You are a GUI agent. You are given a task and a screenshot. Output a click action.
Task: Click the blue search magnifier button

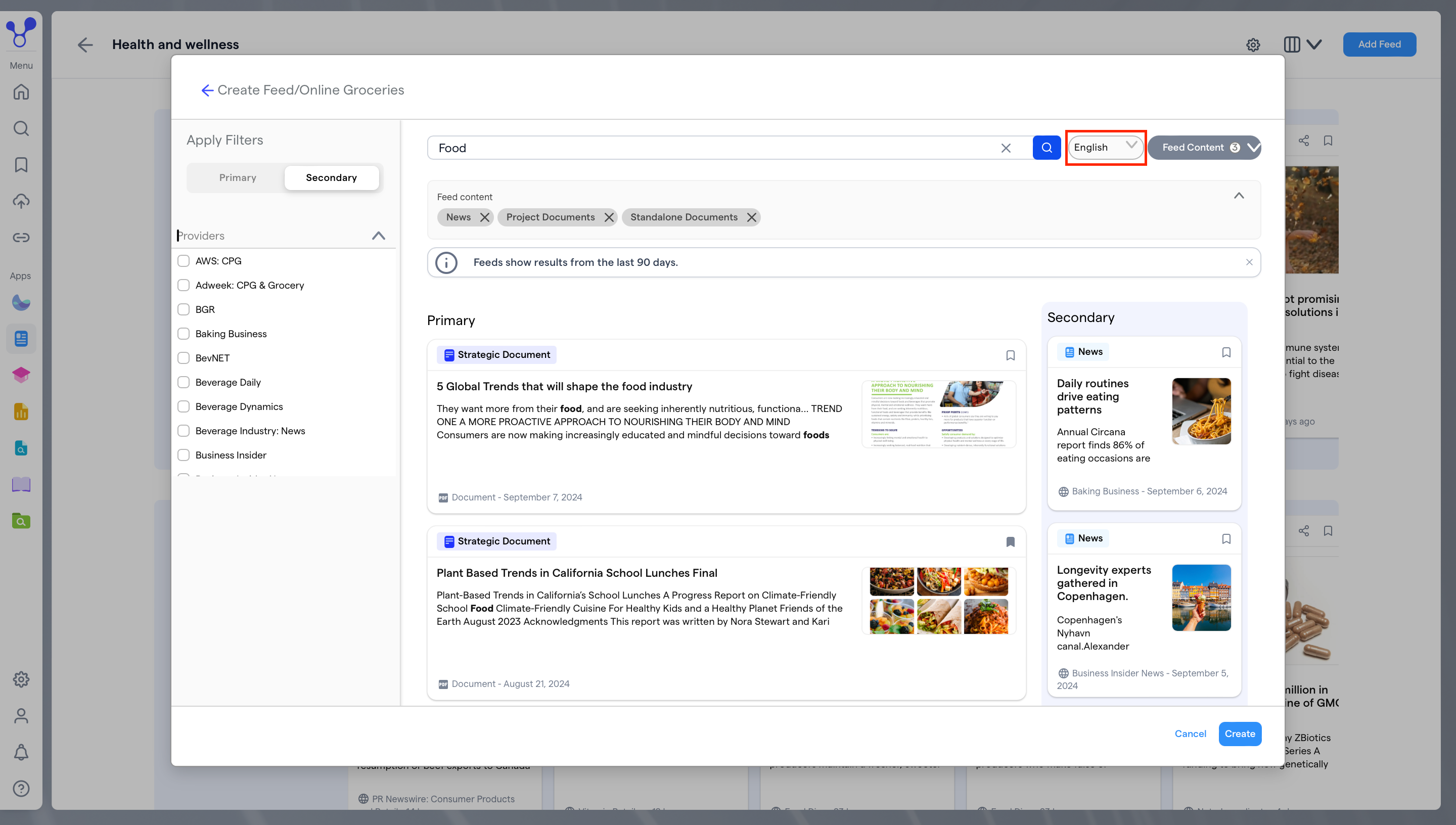[1046, 148]
